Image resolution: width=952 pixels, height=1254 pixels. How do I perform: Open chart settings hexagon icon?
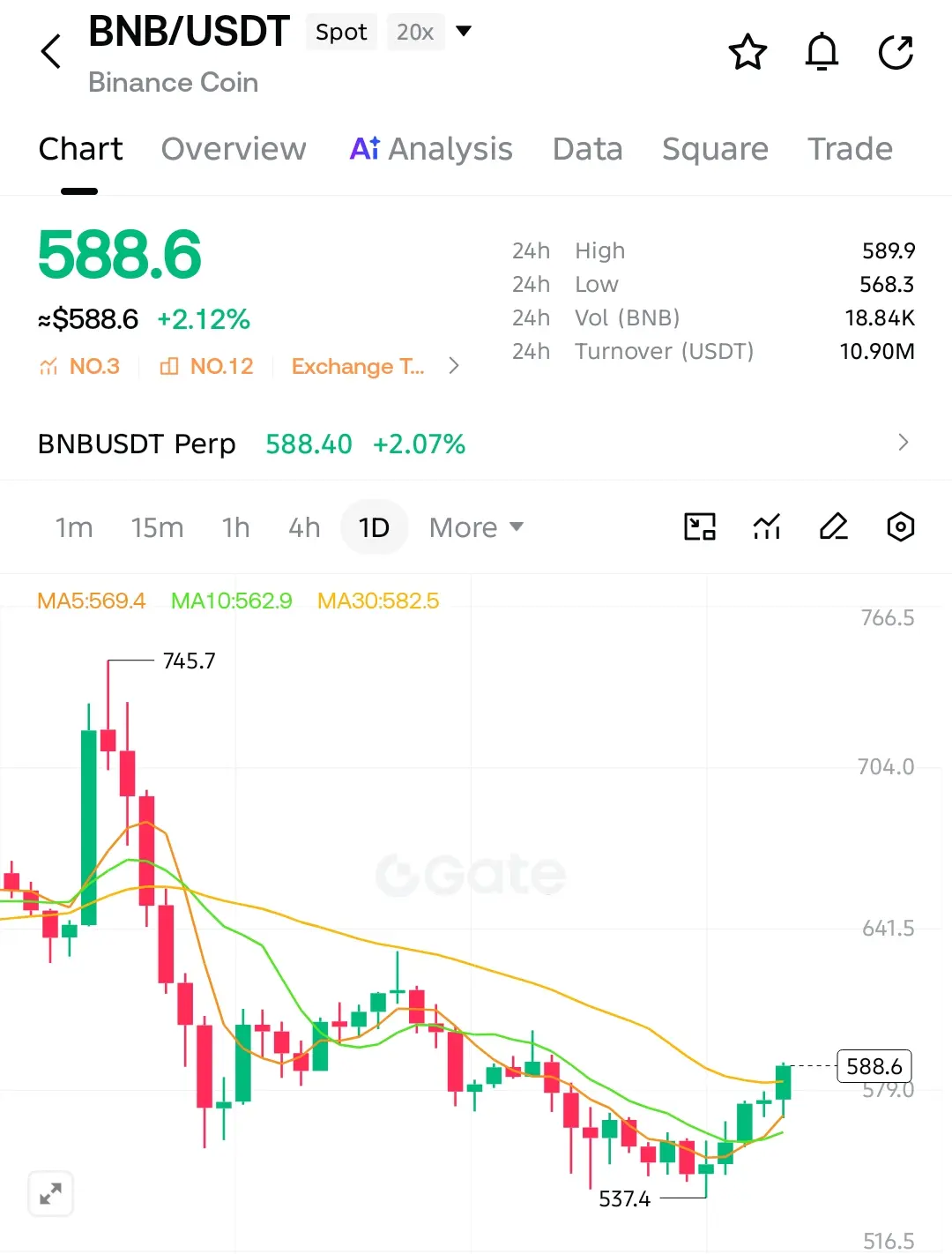coord(900,526)
